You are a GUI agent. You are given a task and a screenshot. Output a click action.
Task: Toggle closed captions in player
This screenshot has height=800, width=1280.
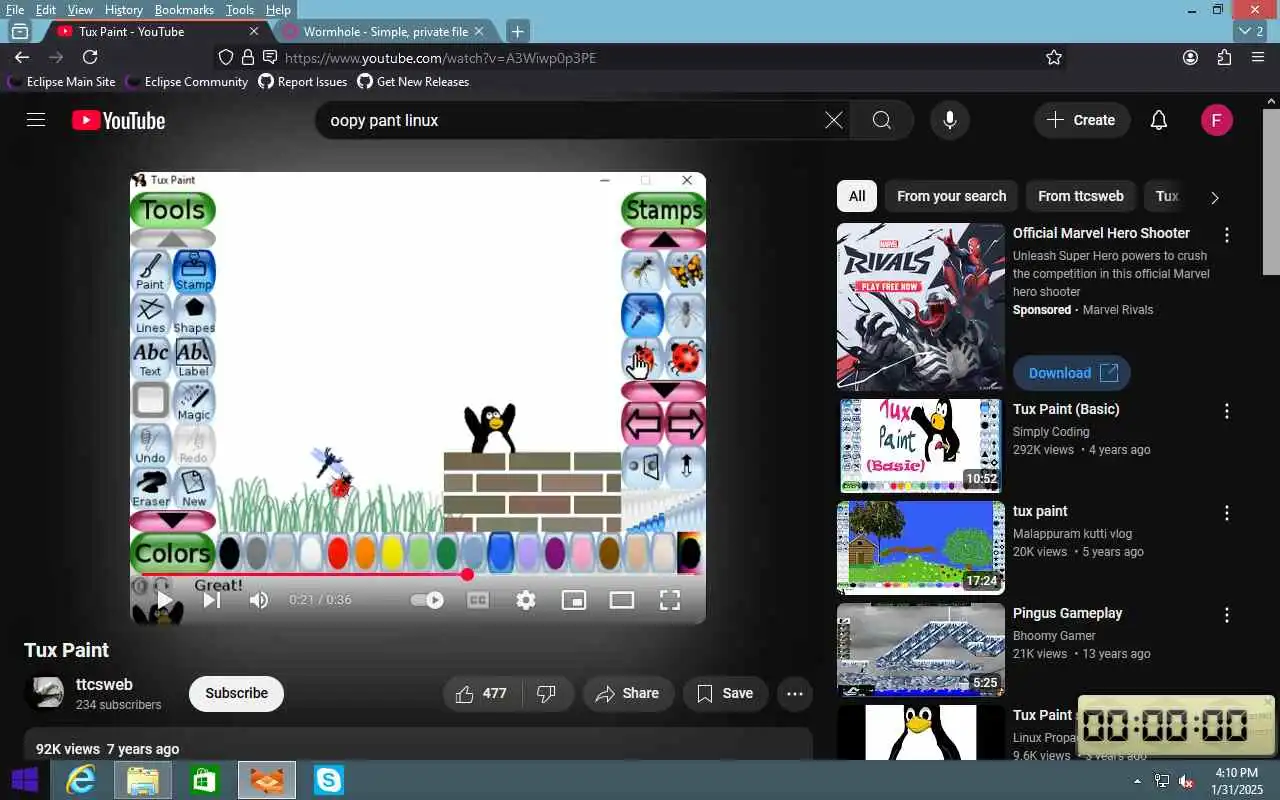(478, 600)
